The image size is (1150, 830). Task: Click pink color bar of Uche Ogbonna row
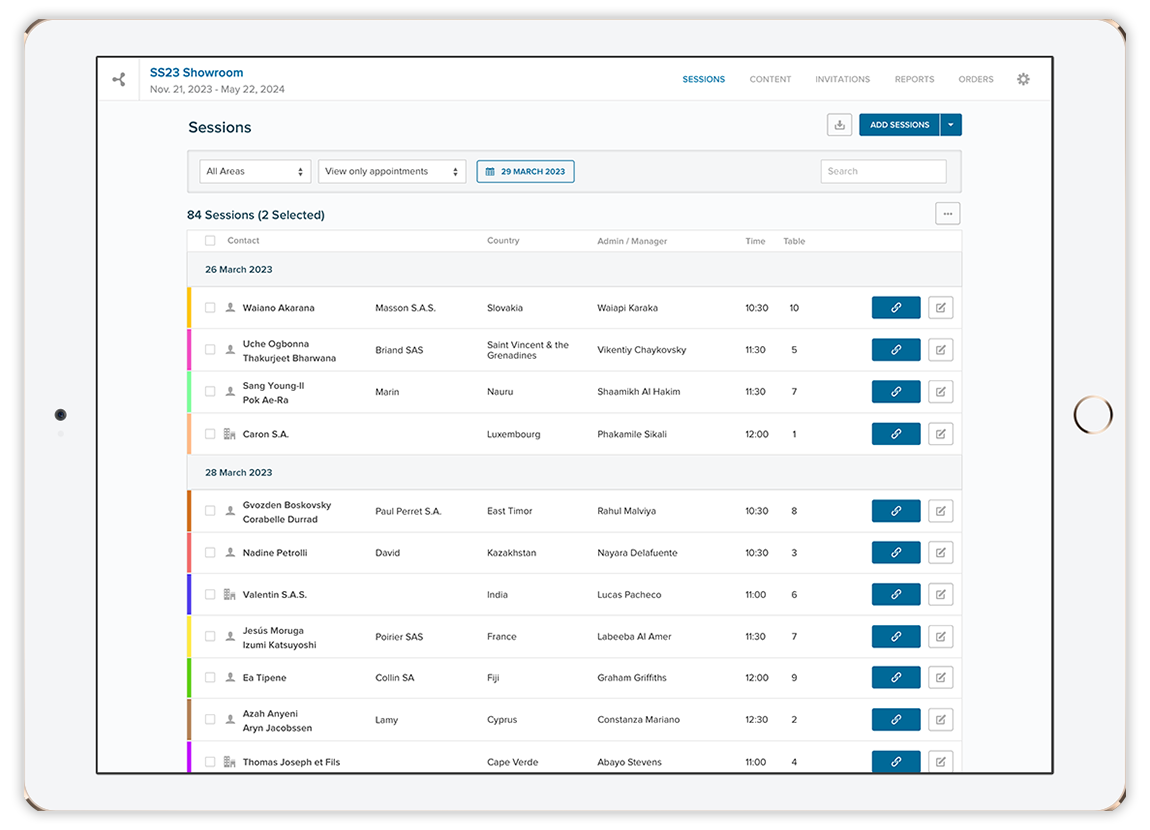tap(189, 350)
